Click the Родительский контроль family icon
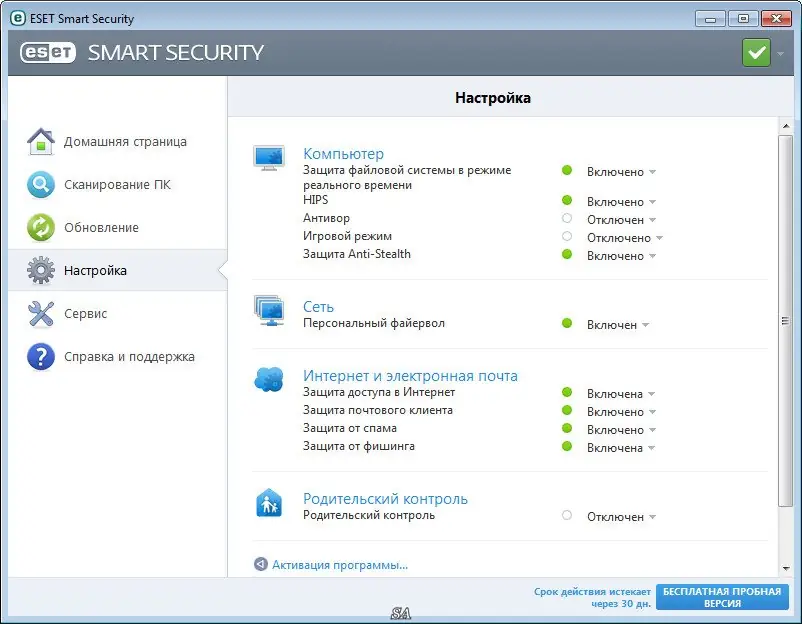The height and width of the screenshot is (624, 802). 269,504
